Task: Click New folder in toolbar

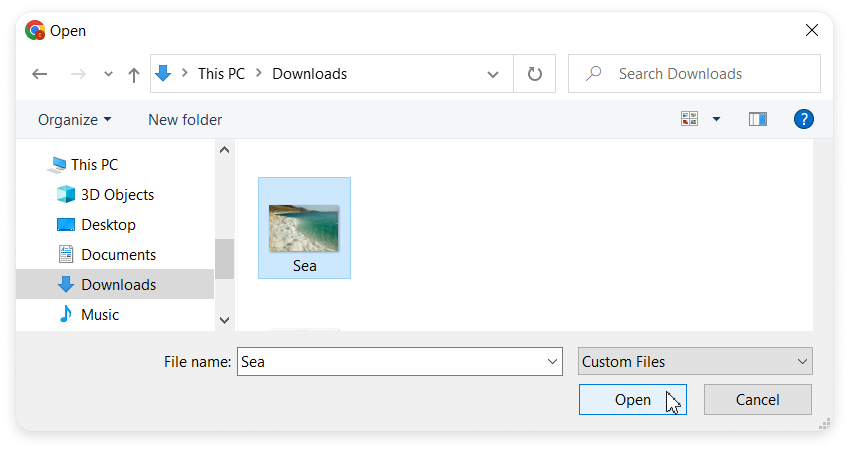Action: click(185, 120)
